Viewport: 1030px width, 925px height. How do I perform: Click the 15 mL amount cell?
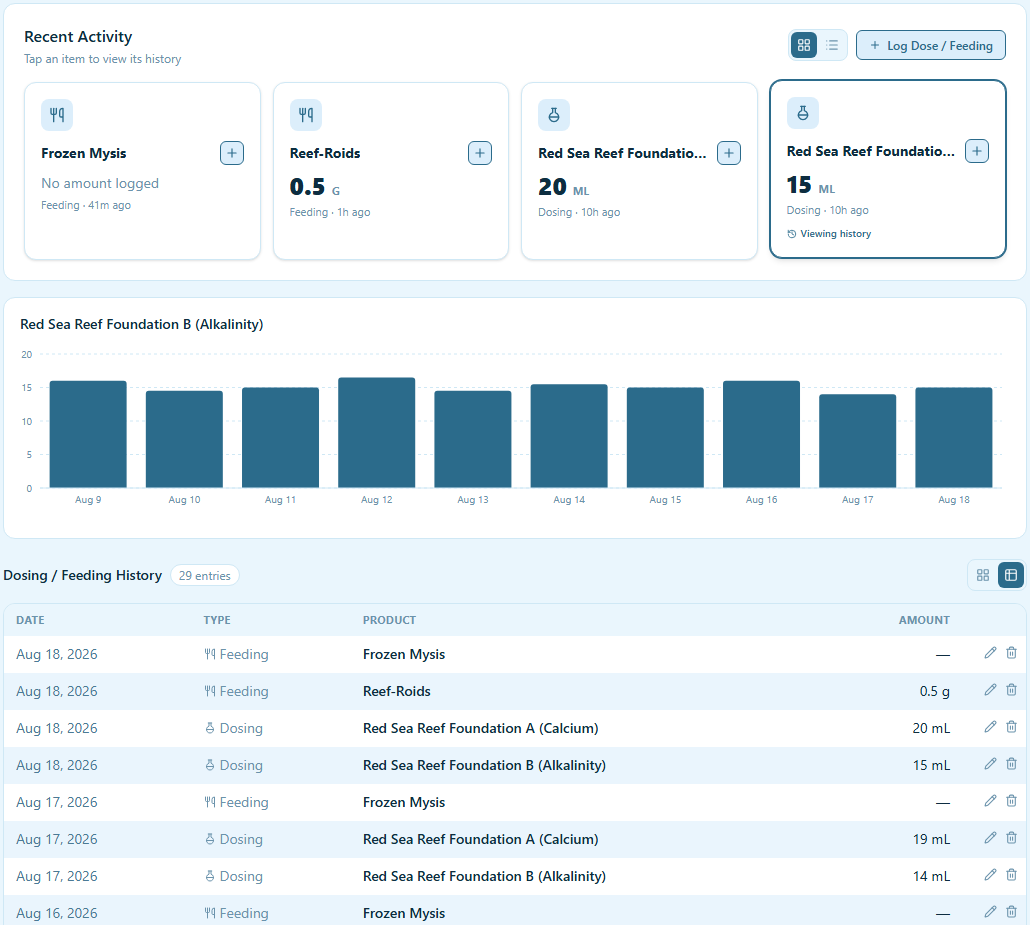[x=931, y=765]
